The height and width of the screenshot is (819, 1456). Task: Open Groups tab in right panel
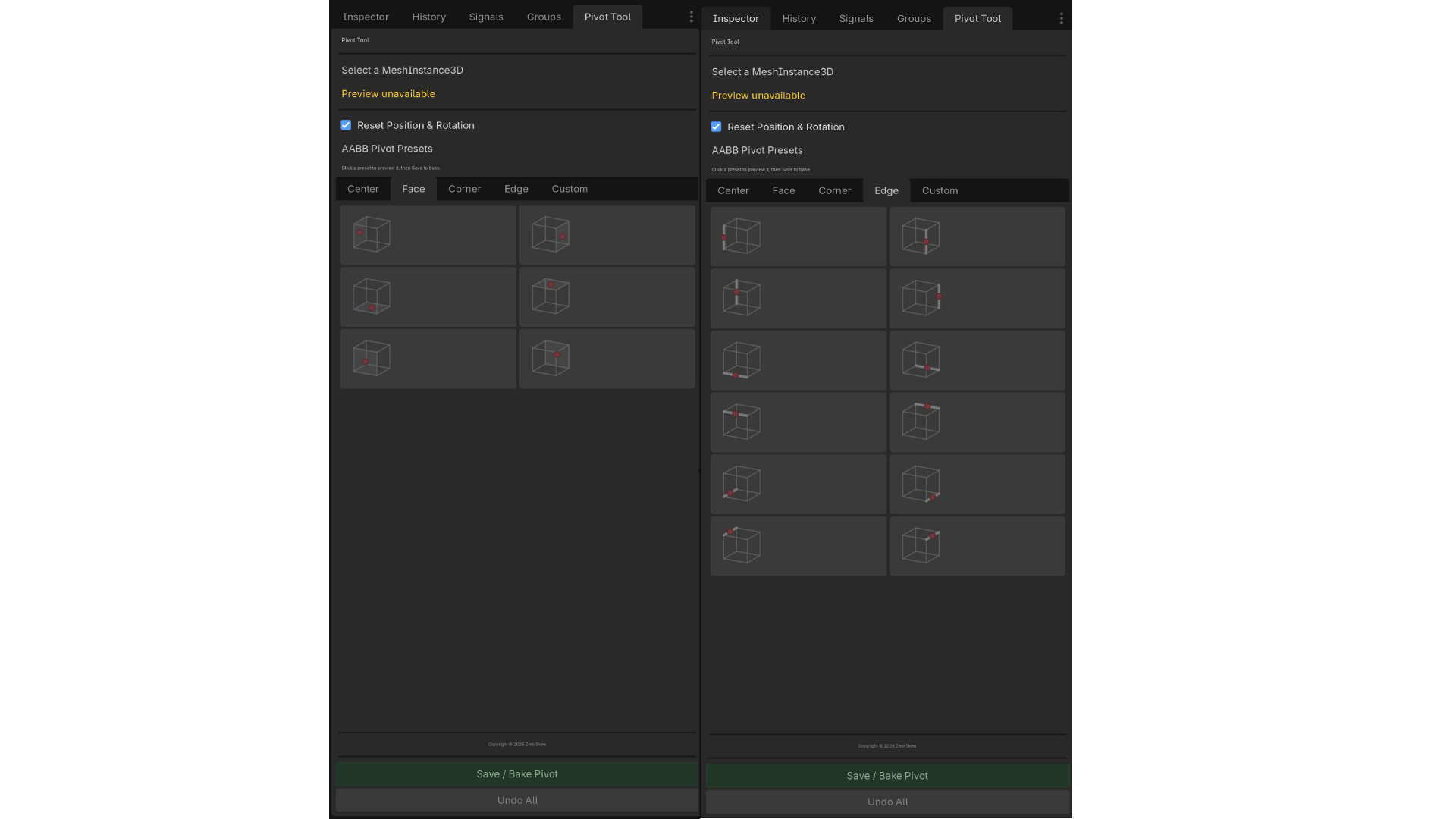point(914,18)
